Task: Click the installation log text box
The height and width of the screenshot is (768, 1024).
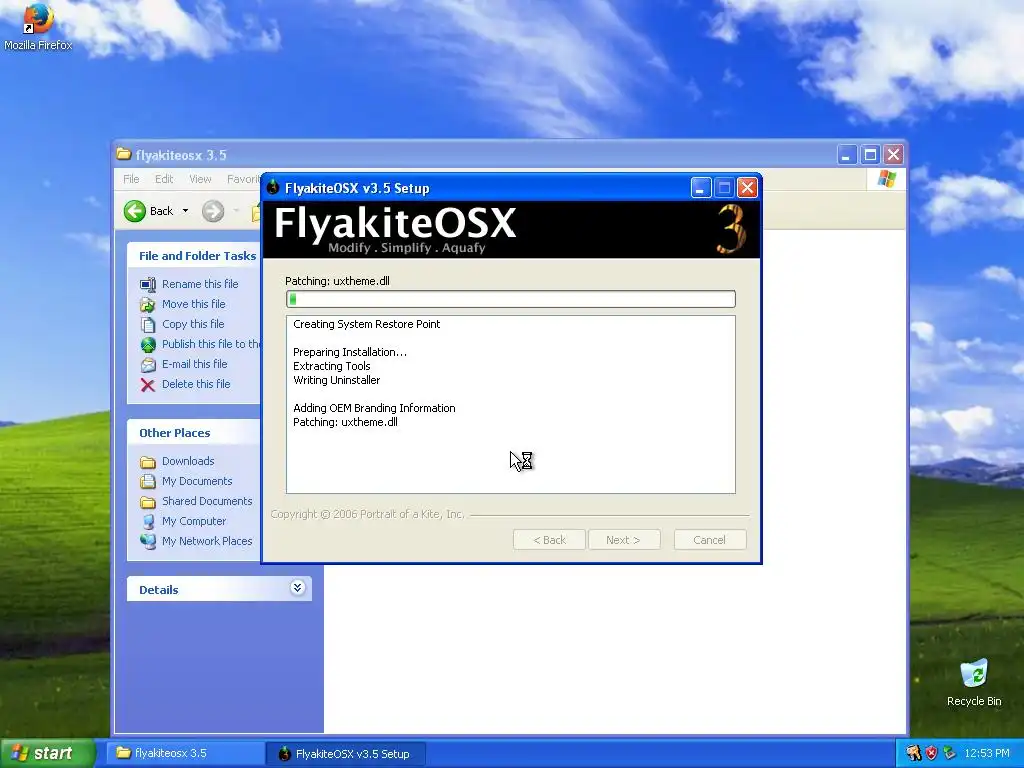Action: point(511,404)
